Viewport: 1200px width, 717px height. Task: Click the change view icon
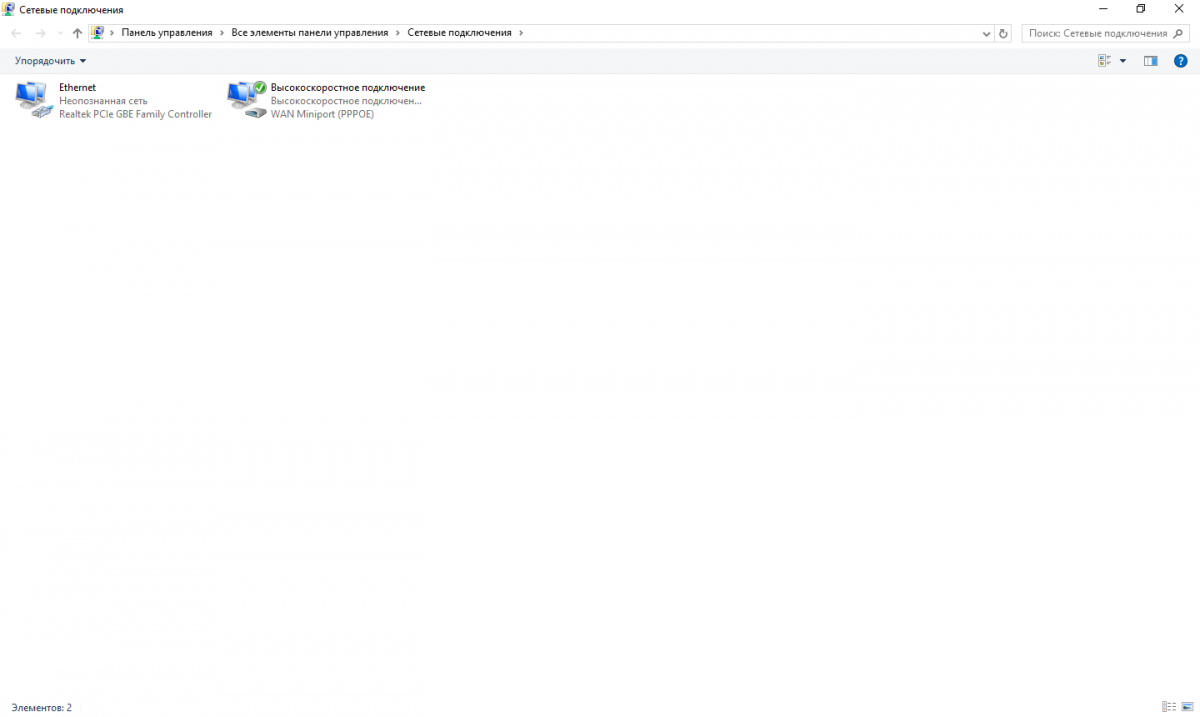coord(1104,61)
